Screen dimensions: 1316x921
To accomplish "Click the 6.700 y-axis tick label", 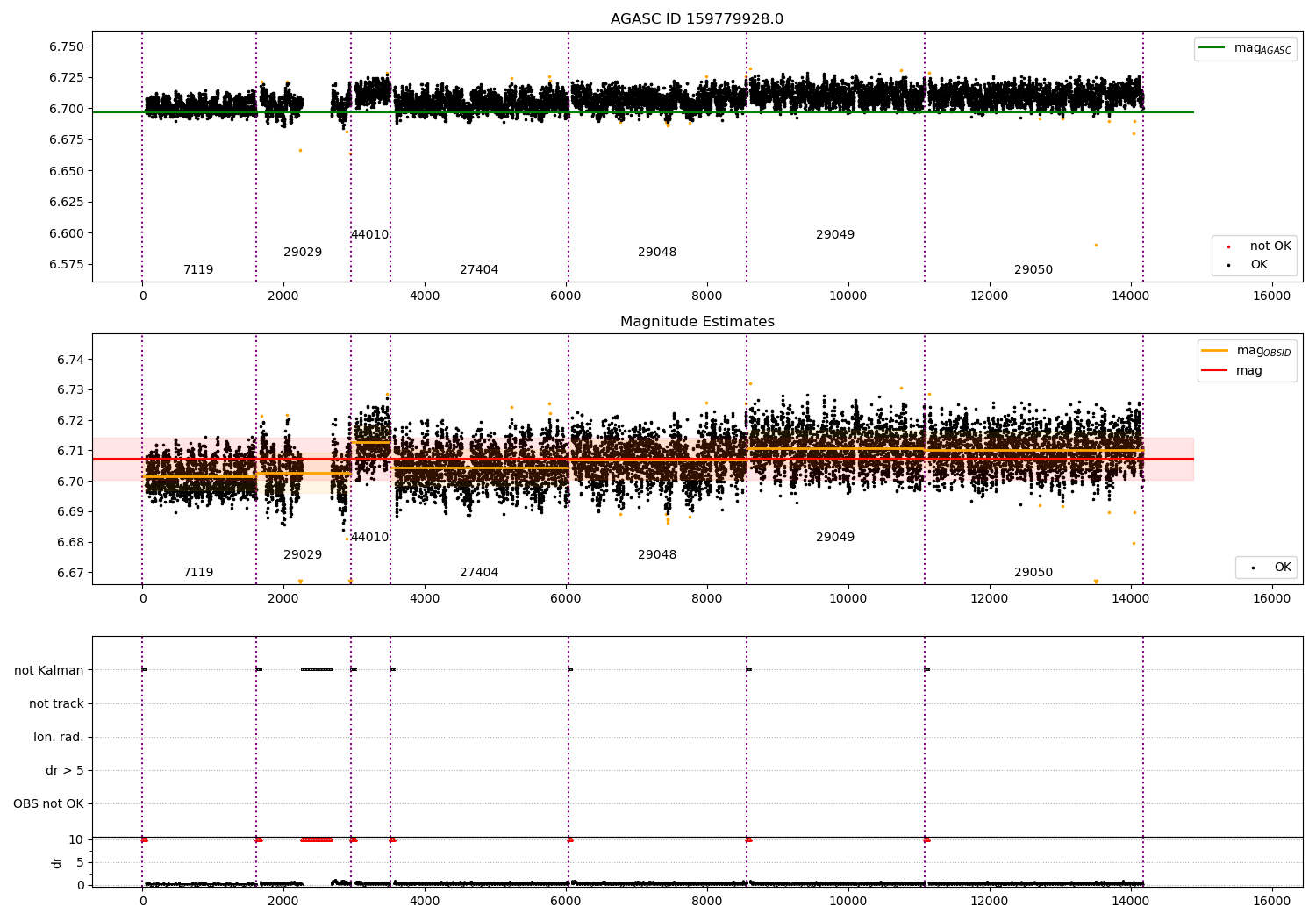I will (67, 109).
